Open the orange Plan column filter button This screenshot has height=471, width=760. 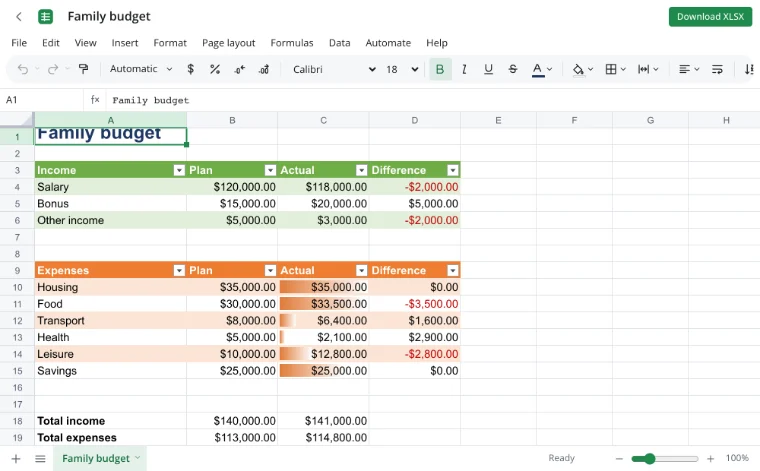pyautogui.click(x=270, y=270)
